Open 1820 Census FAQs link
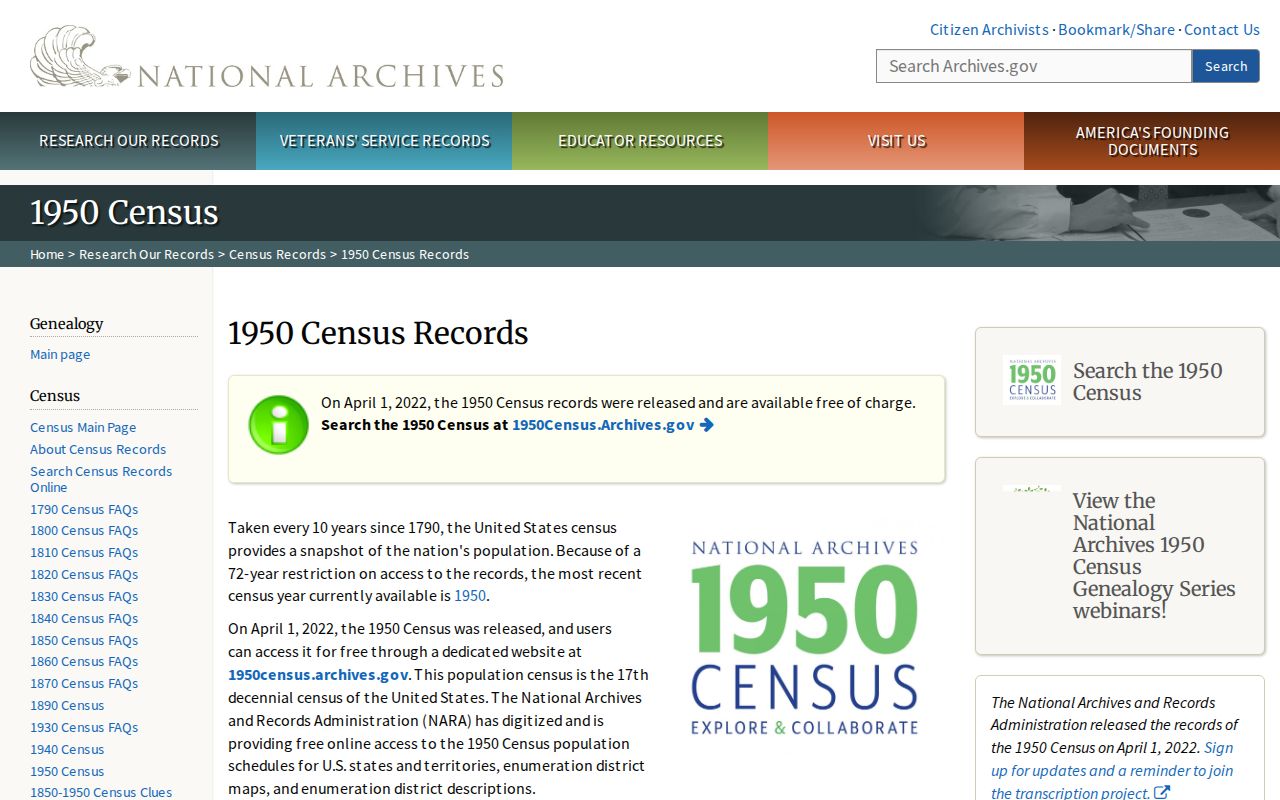1280x800 pixels. click(x=84, y=574)
